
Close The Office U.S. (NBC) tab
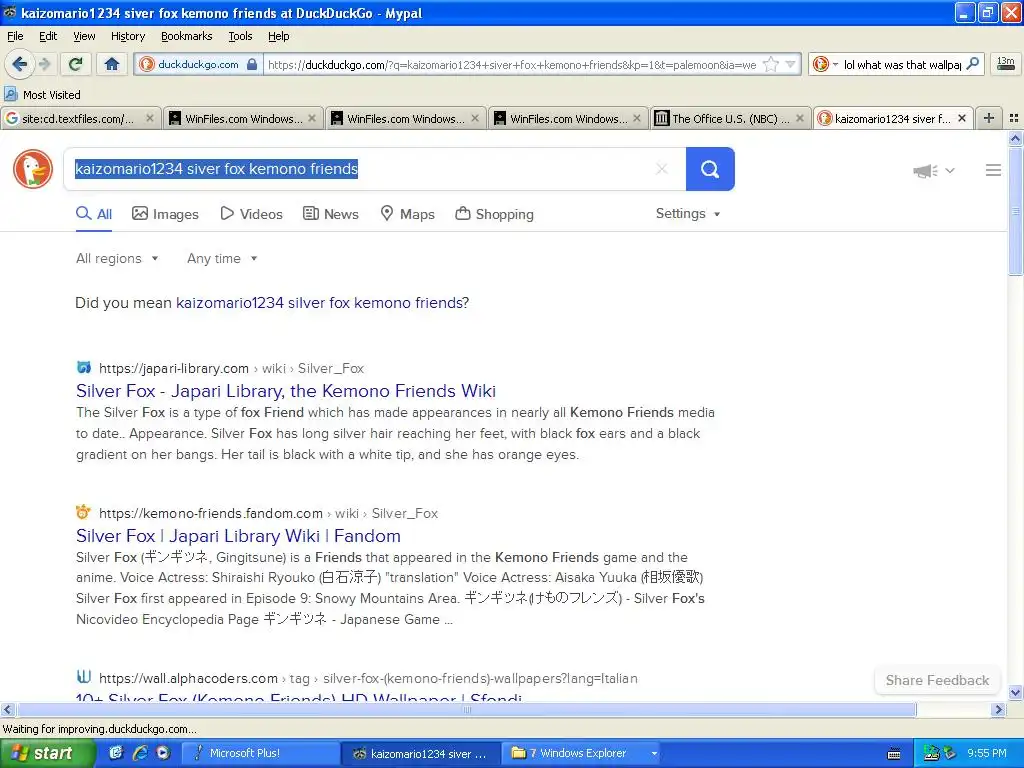click(x=799, y=118)
